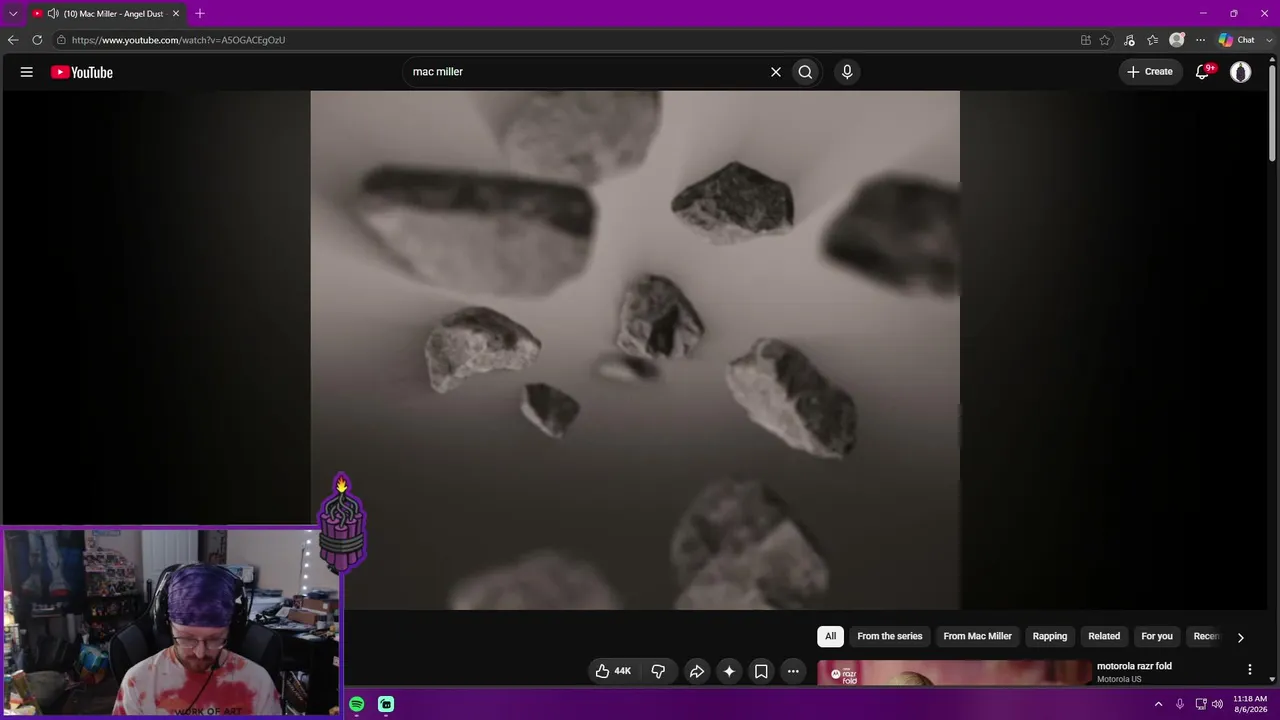Select the Rapping filter chip

pyautogui.click(x=1050, y=636)
